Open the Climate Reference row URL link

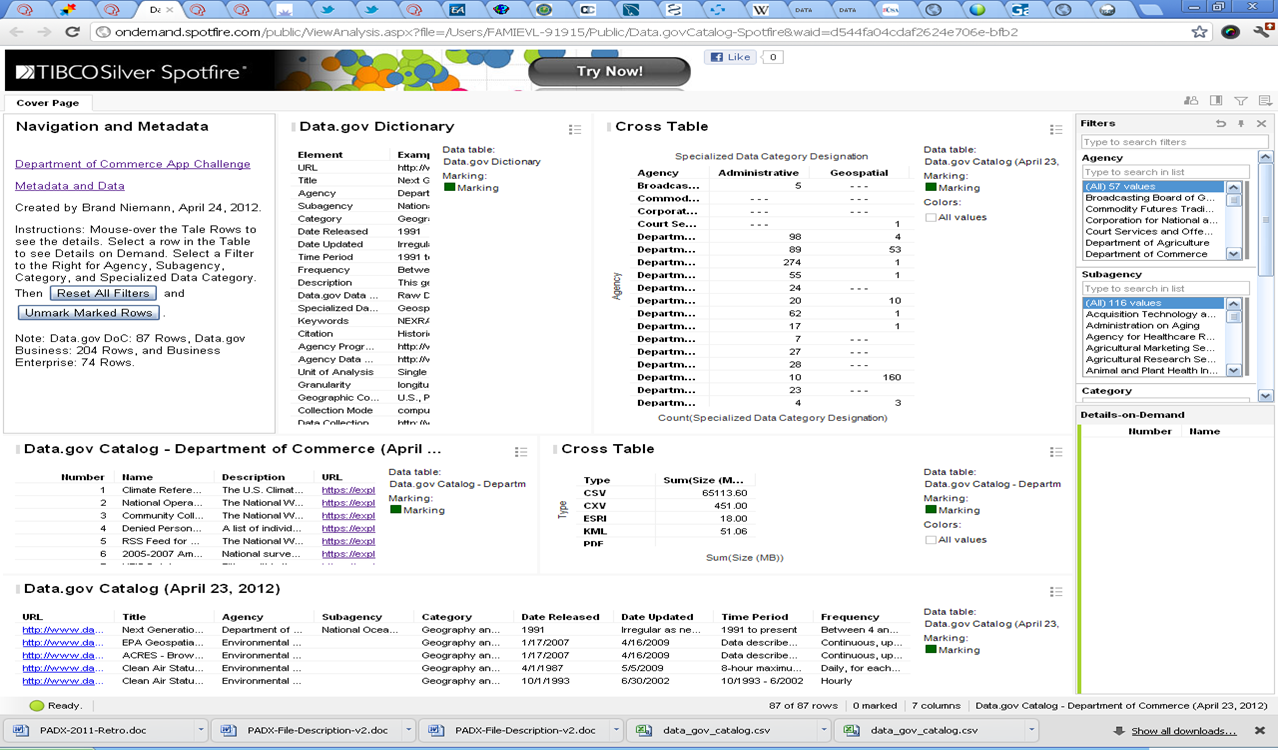pyautogui.click(x=348, y=490)
